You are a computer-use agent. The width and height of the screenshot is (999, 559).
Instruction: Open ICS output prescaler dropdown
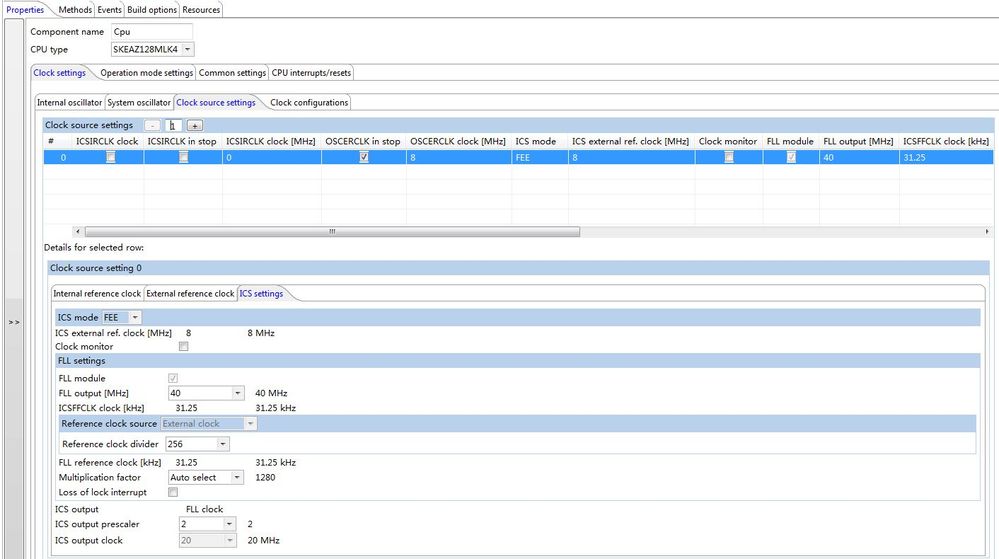(229, 524)
